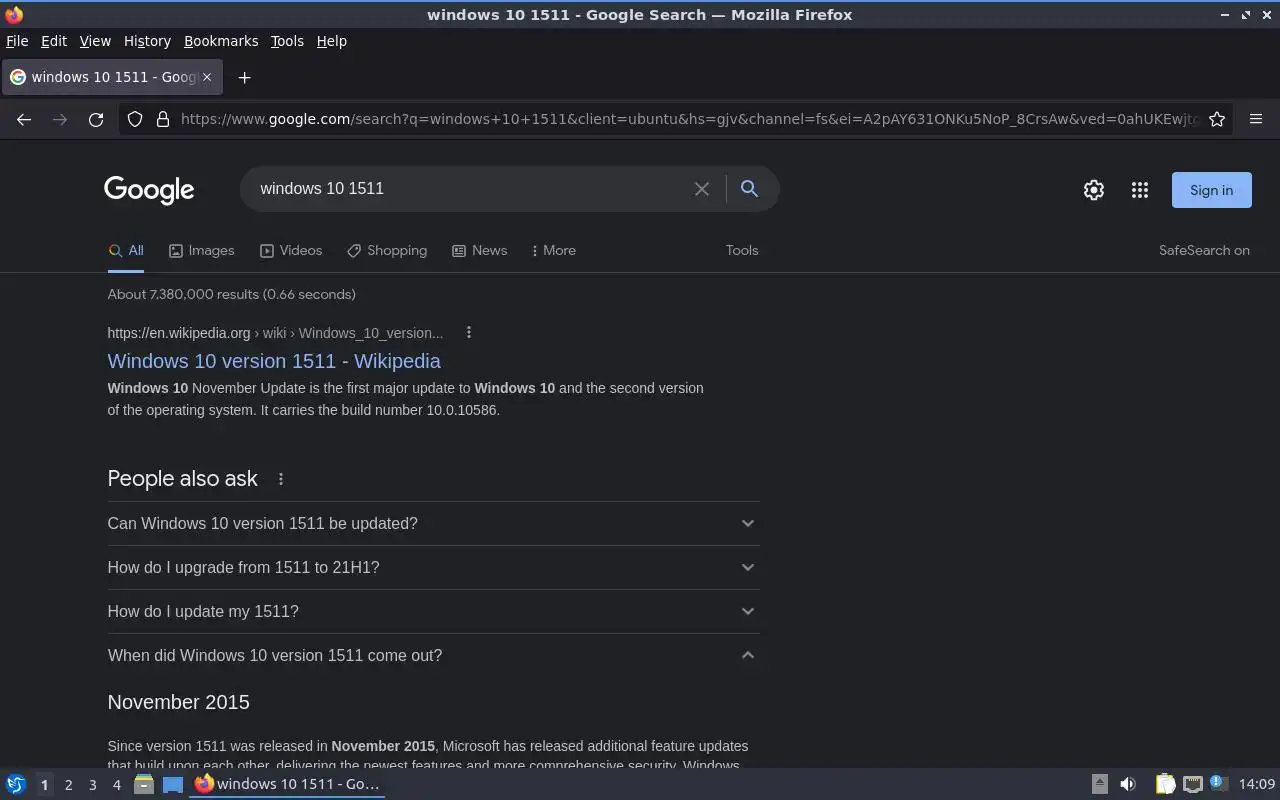
Task: Open the Tools search options
Action: pyautogui.click(x=742, y=251)
